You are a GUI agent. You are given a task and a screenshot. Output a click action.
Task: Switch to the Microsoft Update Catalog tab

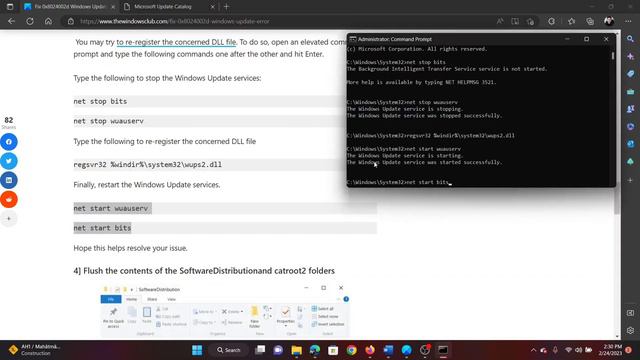[x=169, y=7]
